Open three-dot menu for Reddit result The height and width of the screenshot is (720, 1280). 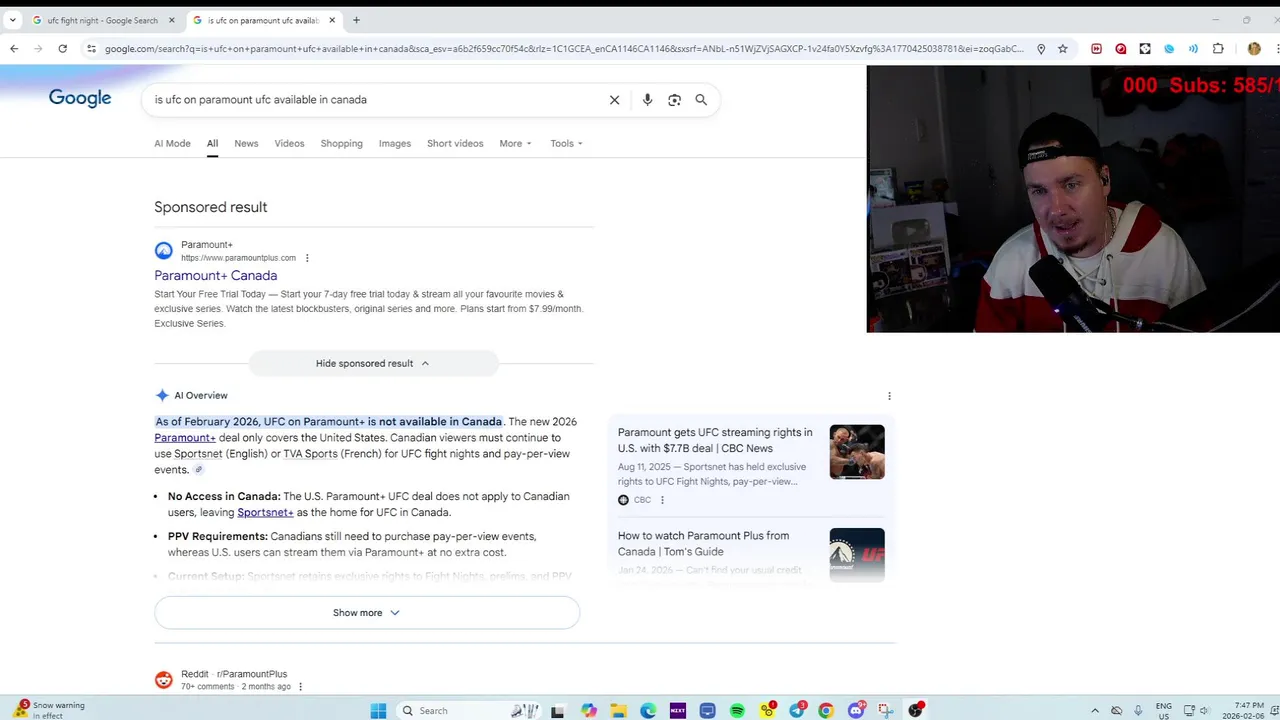300,687
